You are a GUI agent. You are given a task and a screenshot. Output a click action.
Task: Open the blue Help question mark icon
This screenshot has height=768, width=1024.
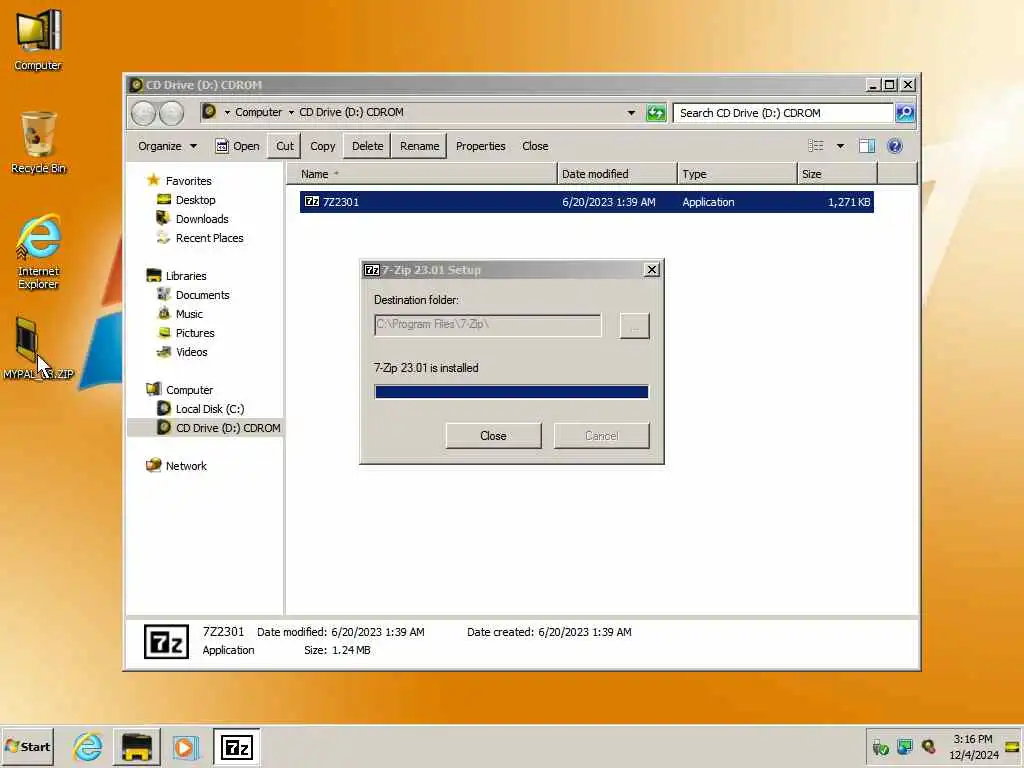click(895, 146)
